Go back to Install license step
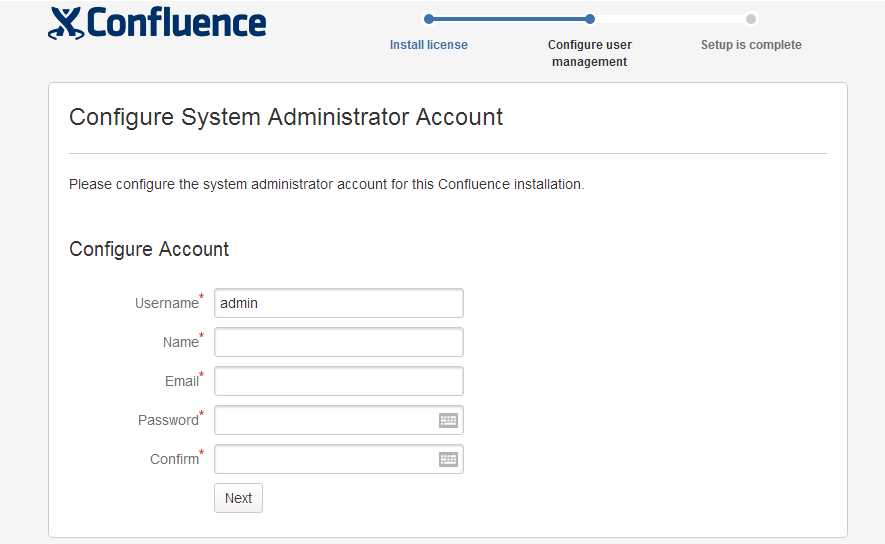Image resolution: width=885 pixels, height=544 pixels. [x=429, y=45]
